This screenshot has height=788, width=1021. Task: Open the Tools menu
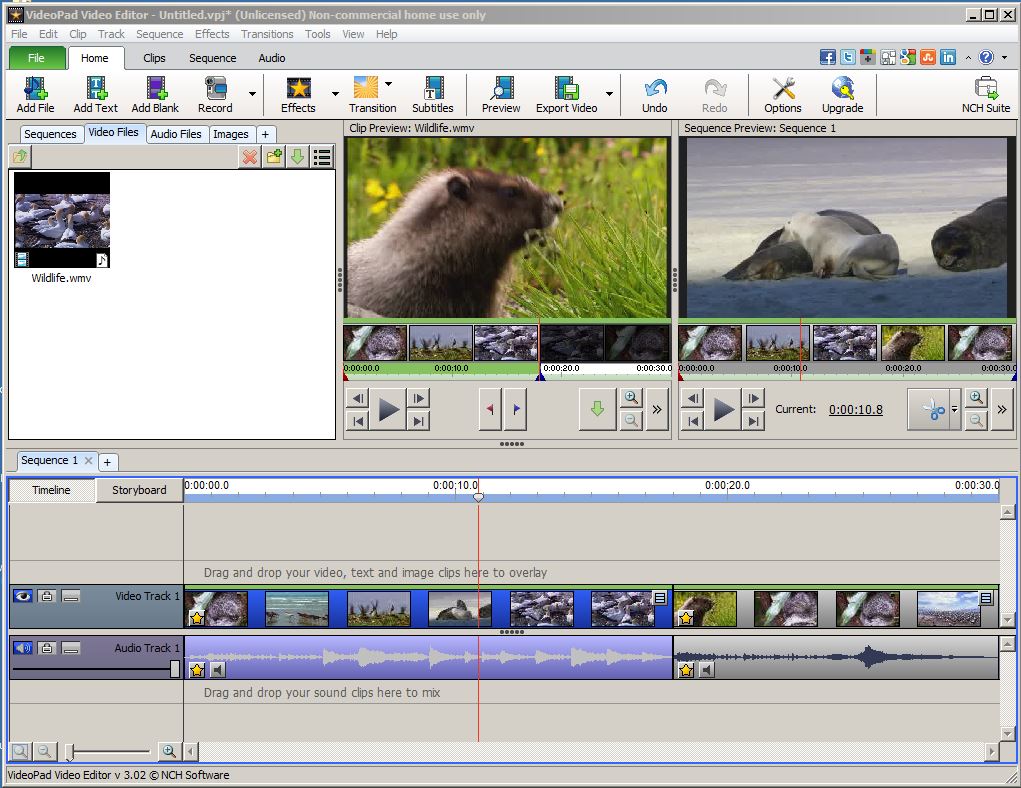click(x=318, y=34)
